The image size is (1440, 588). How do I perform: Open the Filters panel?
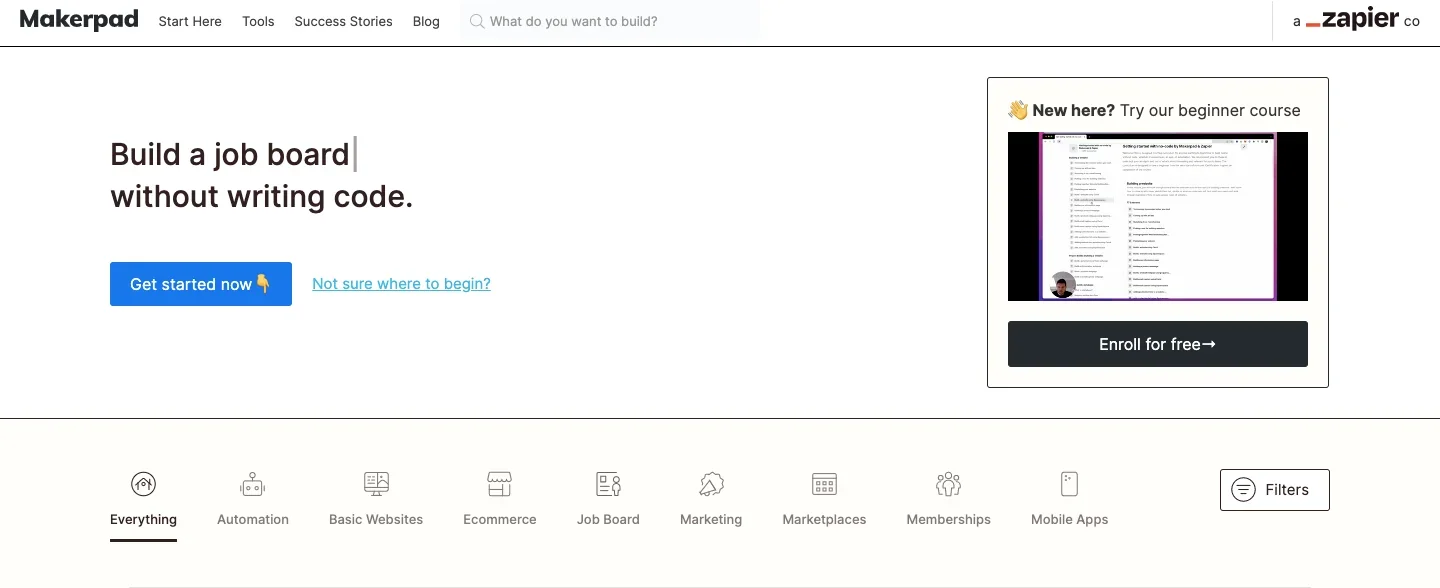(1274, 490)
